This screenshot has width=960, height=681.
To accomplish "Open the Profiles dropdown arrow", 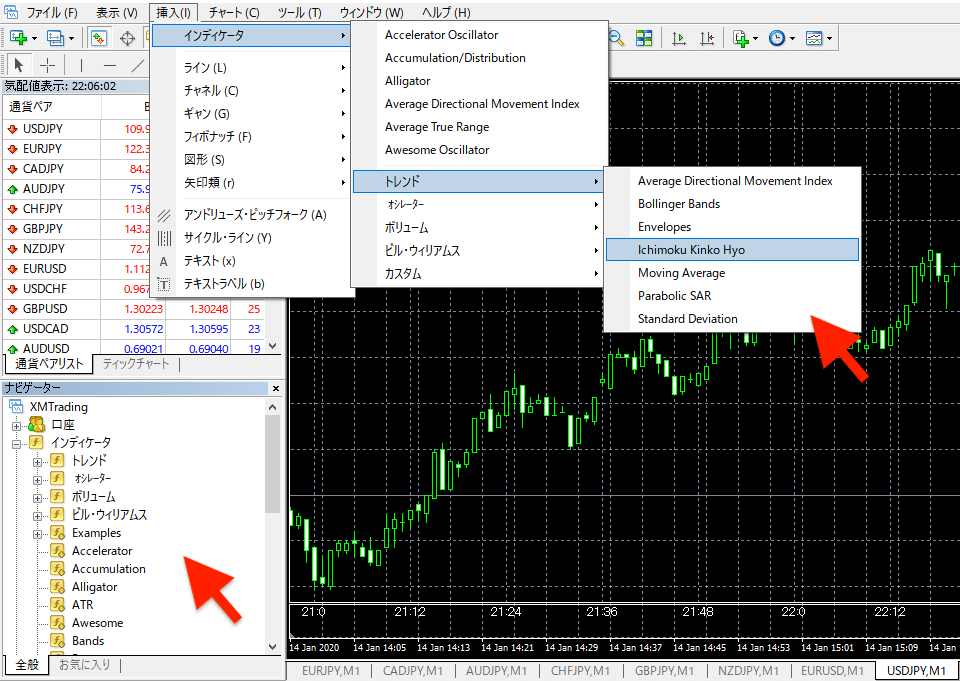I will click(72, 39).
